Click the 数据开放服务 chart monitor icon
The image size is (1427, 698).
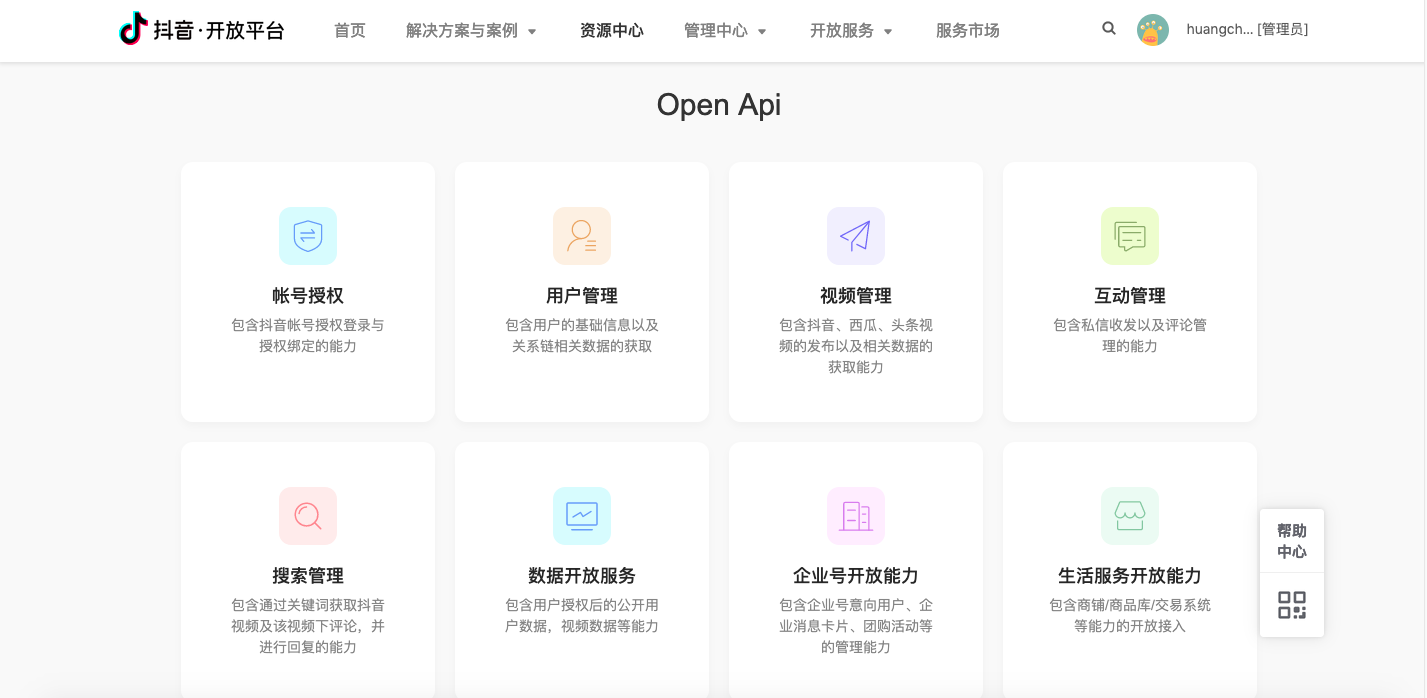coord(582,516)
